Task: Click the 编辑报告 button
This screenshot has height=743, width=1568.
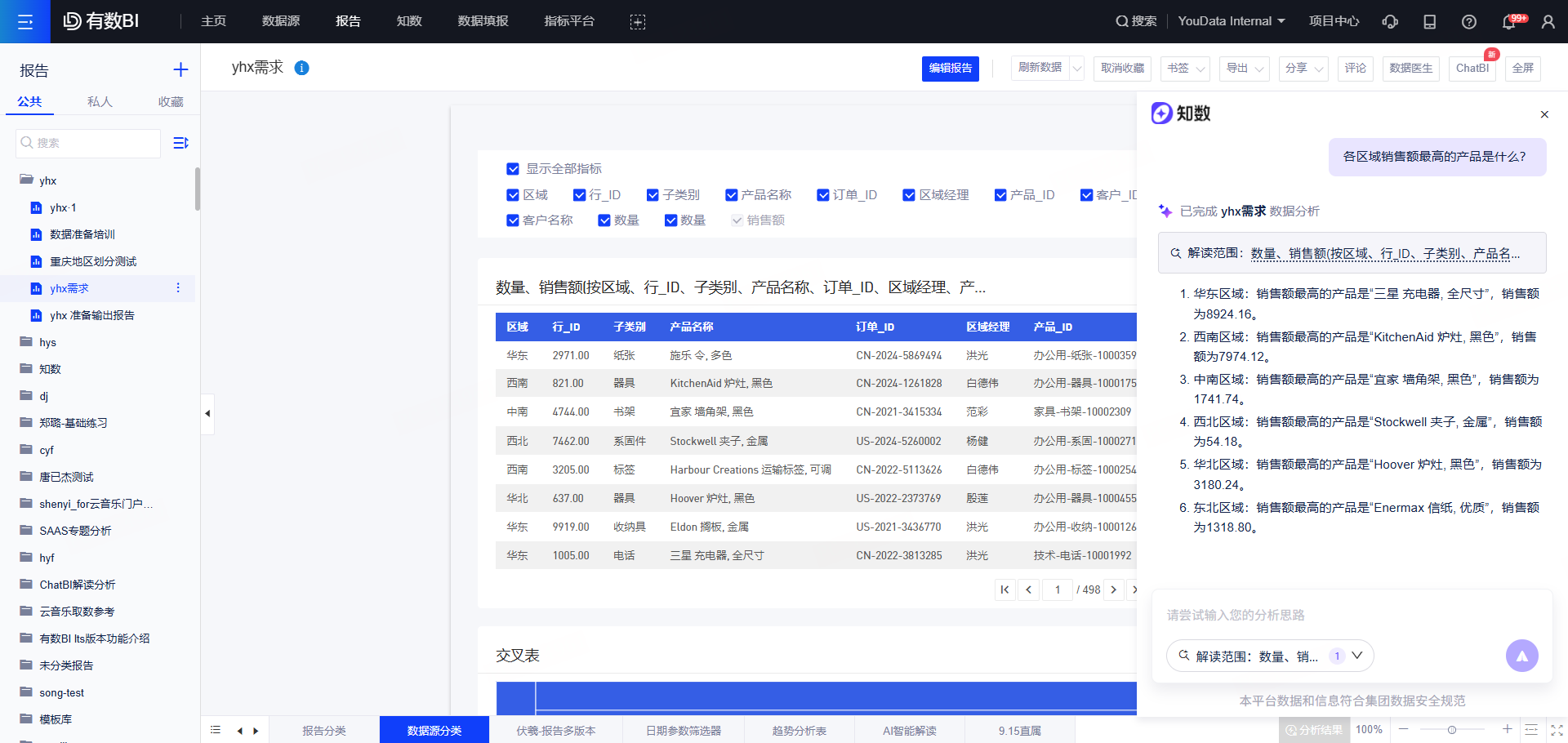Action: pos(950,69)
